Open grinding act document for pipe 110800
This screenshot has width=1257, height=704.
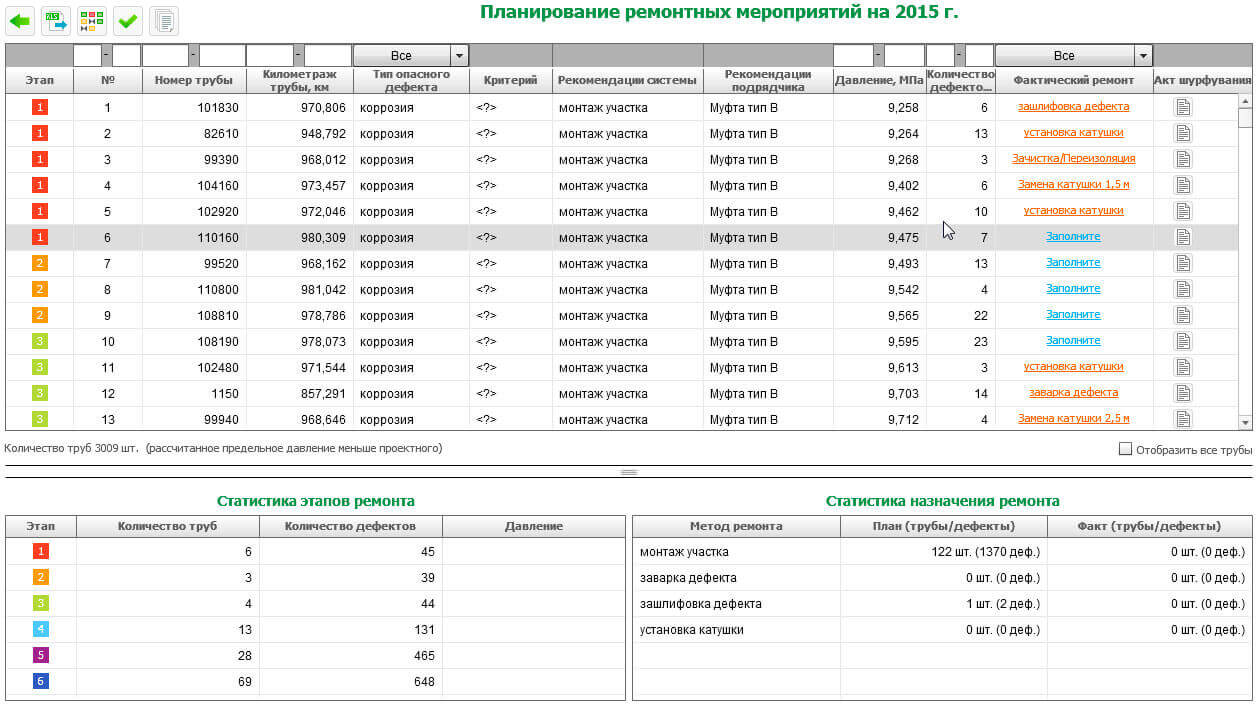click(x=1183, y=289)
